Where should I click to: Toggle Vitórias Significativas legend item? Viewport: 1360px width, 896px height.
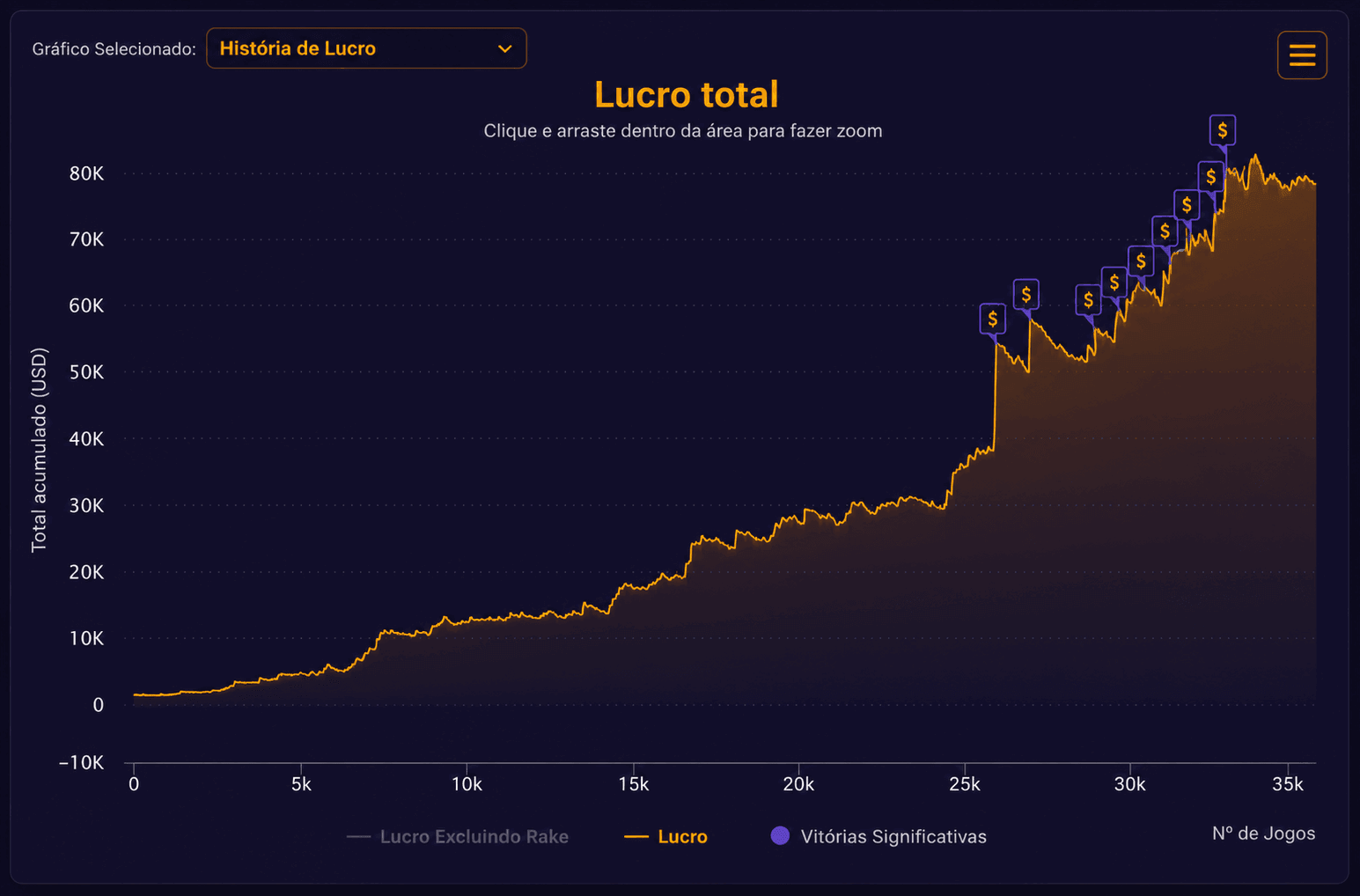pos(878,837)
